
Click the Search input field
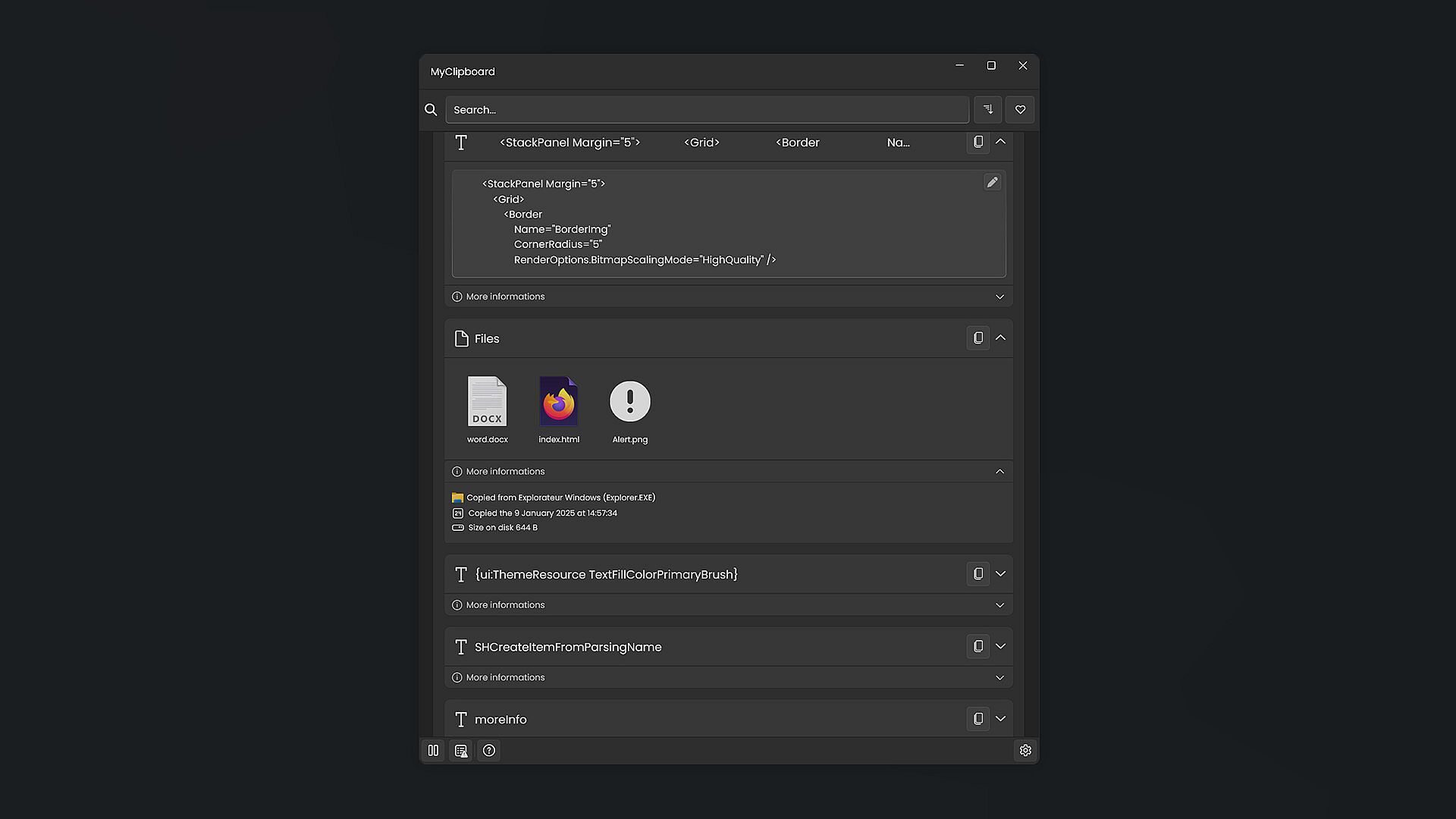click(705, 110)
